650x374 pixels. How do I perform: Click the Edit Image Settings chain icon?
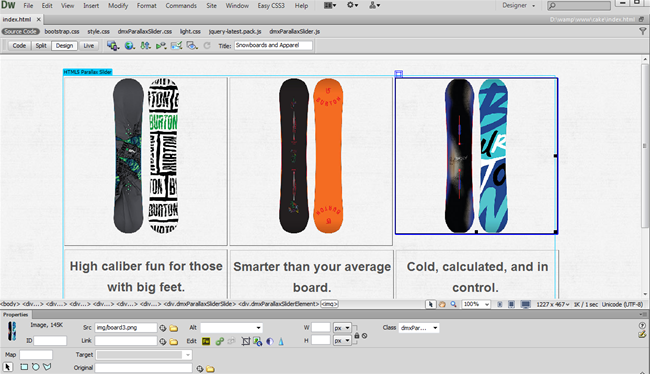(220, 341)
